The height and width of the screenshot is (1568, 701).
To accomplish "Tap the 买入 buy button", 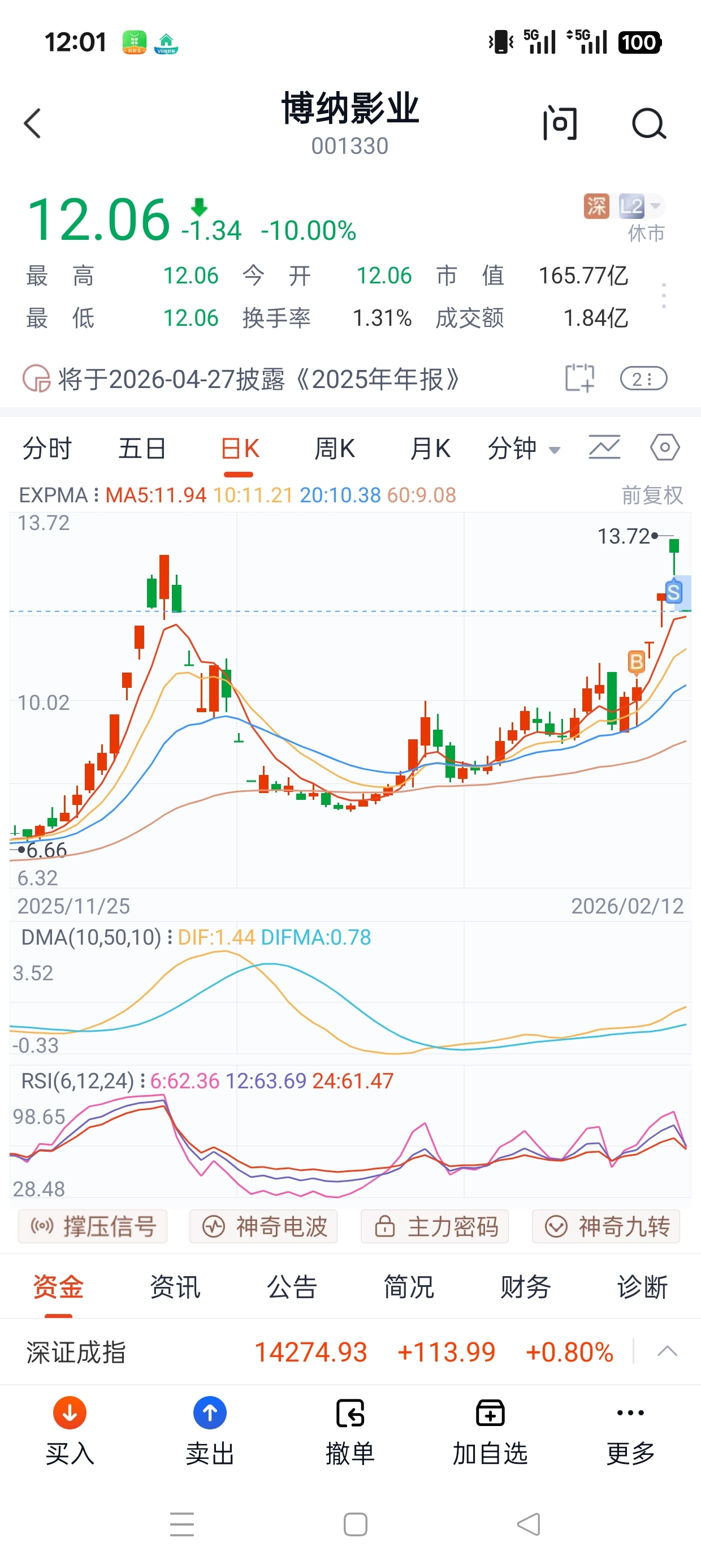I will 70,1431.
